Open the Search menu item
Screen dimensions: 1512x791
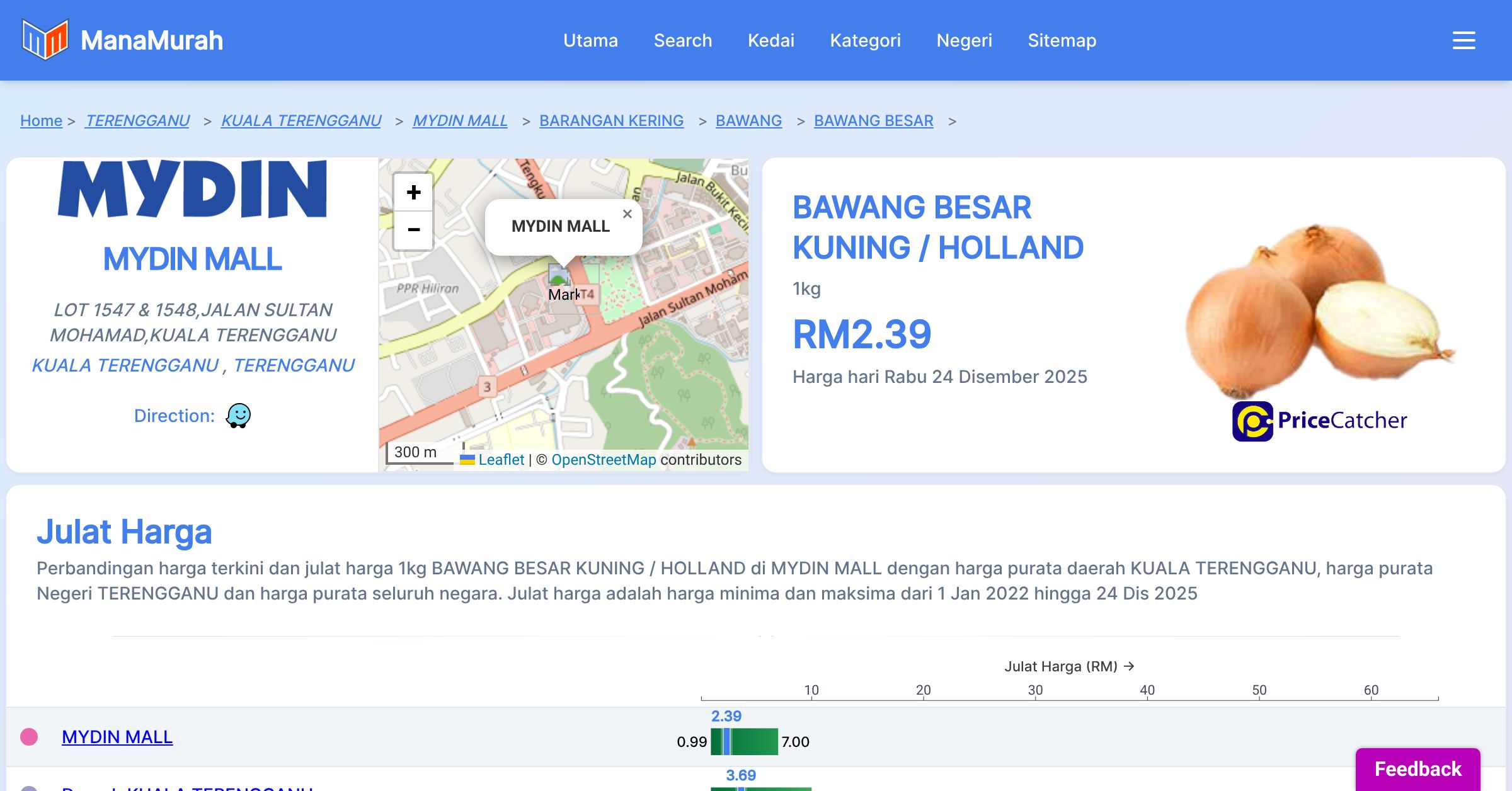(682, 40)
